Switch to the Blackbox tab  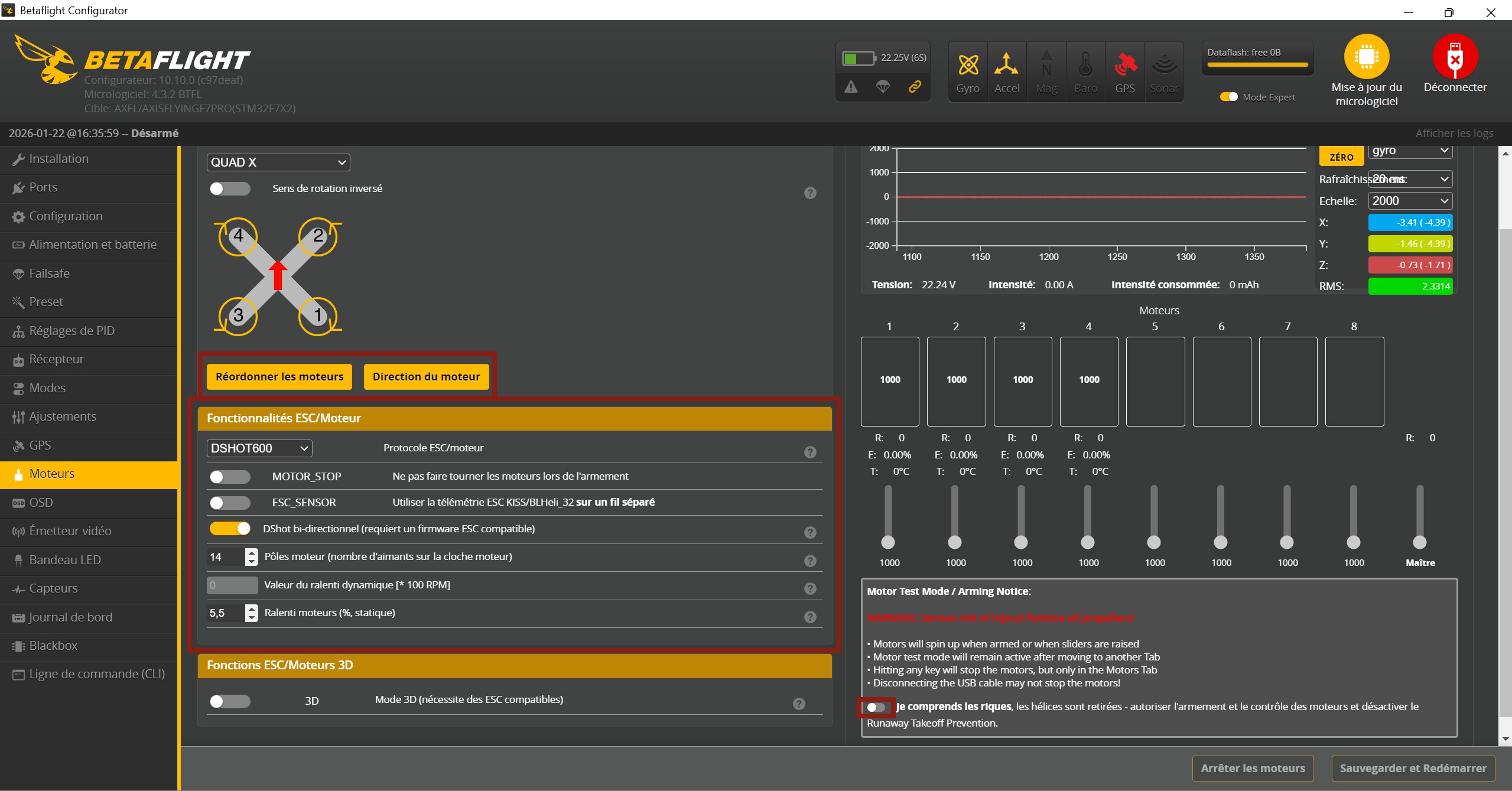pyautogui.click(x=53, y=646)
